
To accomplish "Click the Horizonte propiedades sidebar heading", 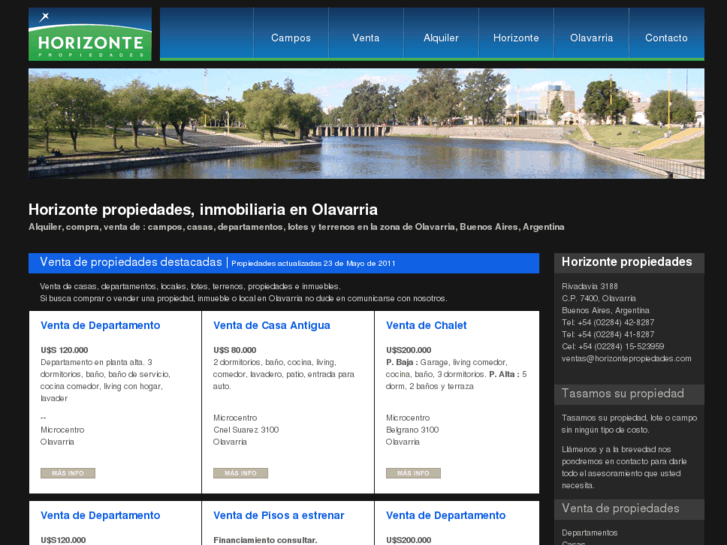I will point(627,262).
